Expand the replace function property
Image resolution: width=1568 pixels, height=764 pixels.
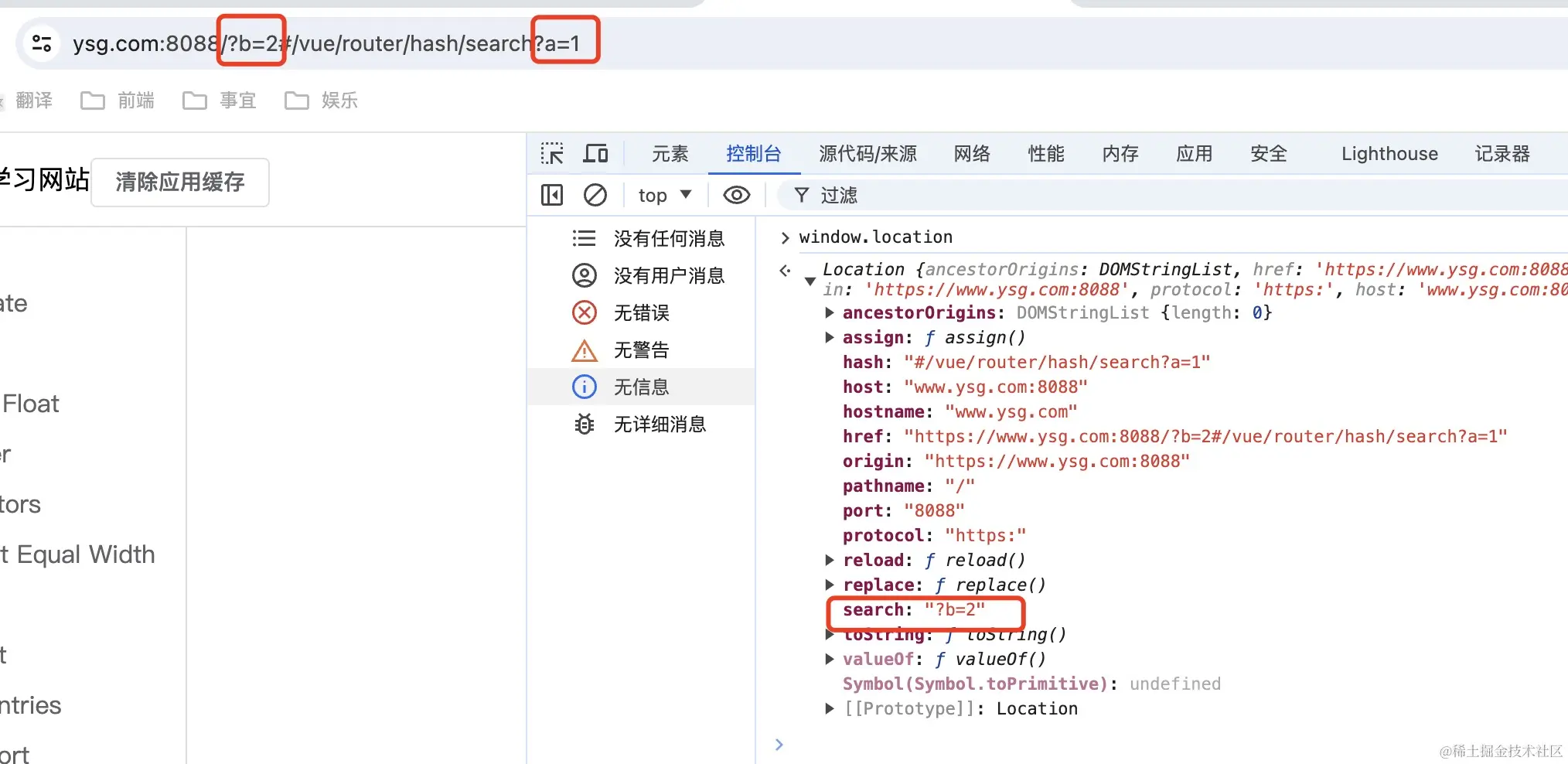pyautogui.click(x=830, y=585)
